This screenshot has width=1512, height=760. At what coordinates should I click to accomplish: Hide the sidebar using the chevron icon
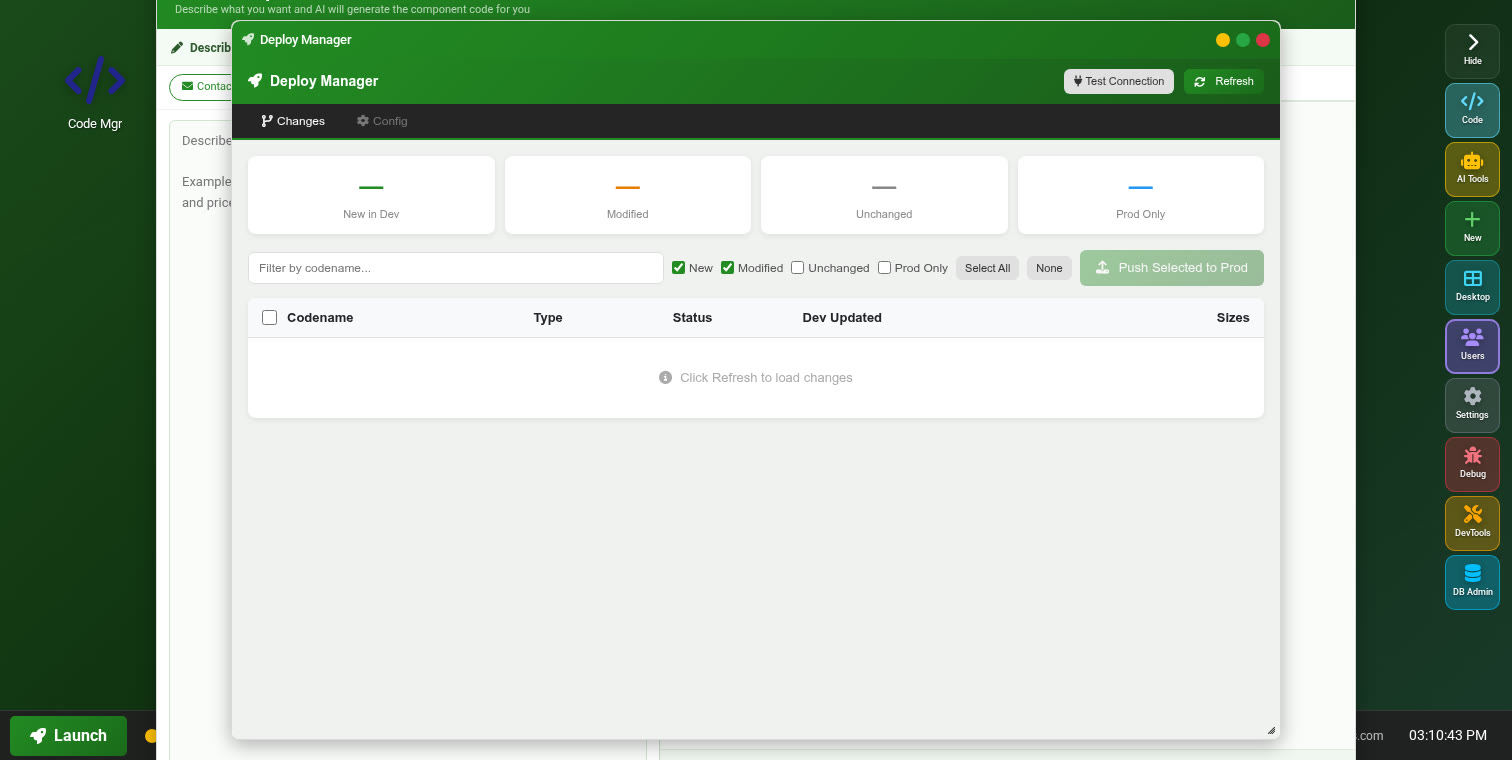pyautogui.click(x=1472, y=50)
